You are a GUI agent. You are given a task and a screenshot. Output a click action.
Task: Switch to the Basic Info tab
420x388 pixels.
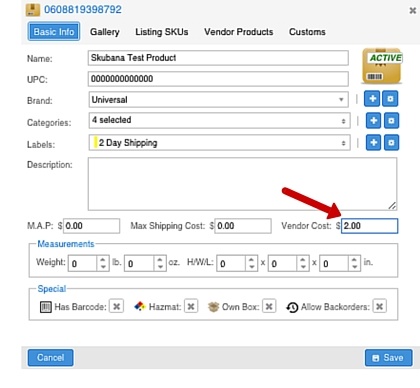tap(54, 32)
